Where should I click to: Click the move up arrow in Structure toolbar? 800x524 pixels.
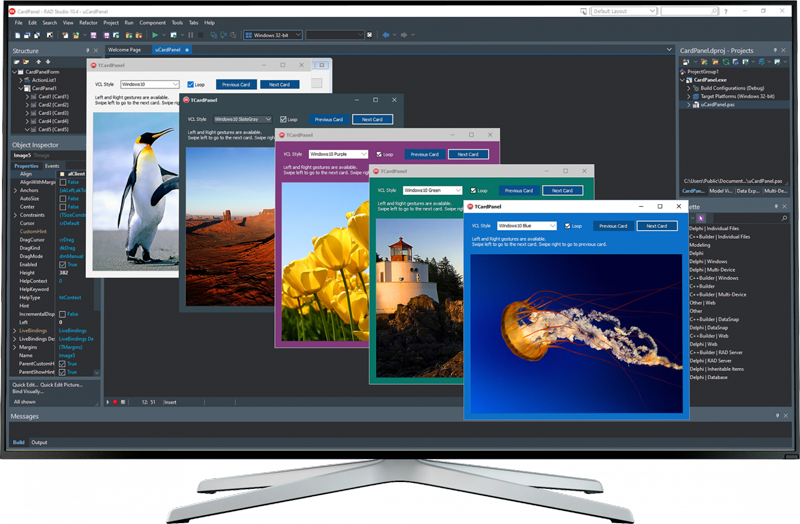coord(38,62)
